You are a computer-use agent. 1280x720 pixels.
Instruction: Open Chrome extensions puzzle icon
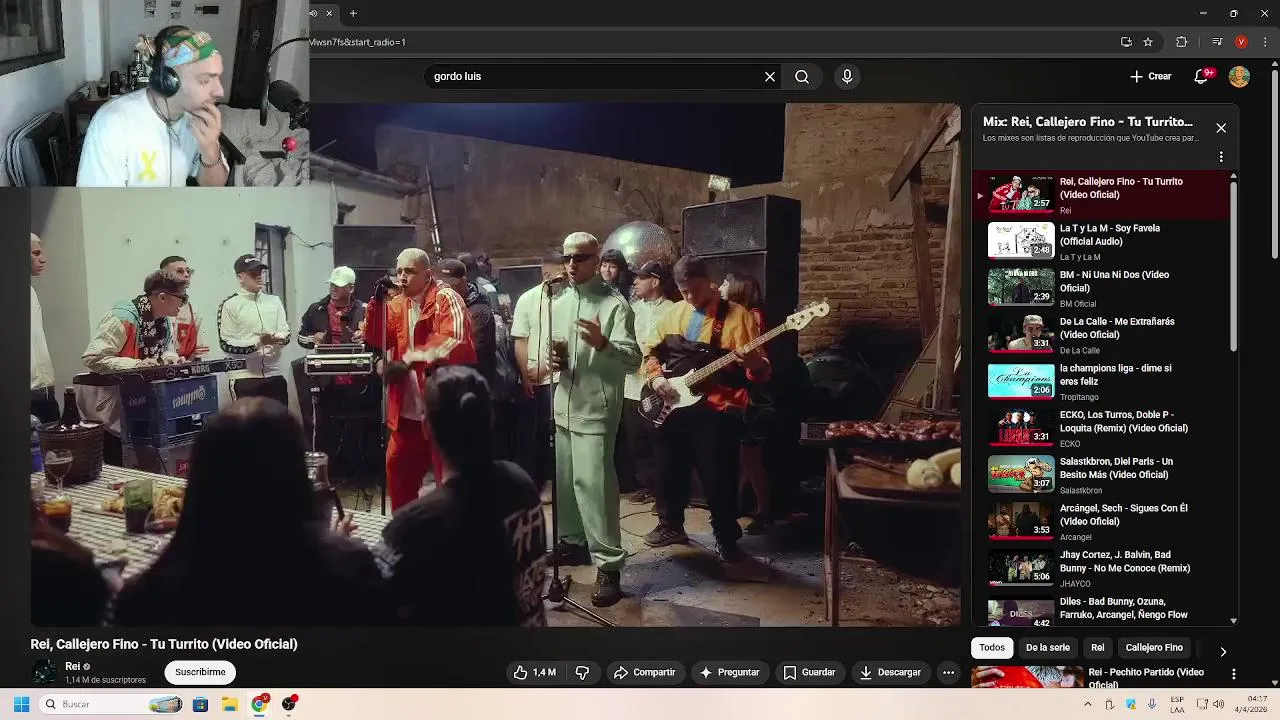tap(1182, 42)
